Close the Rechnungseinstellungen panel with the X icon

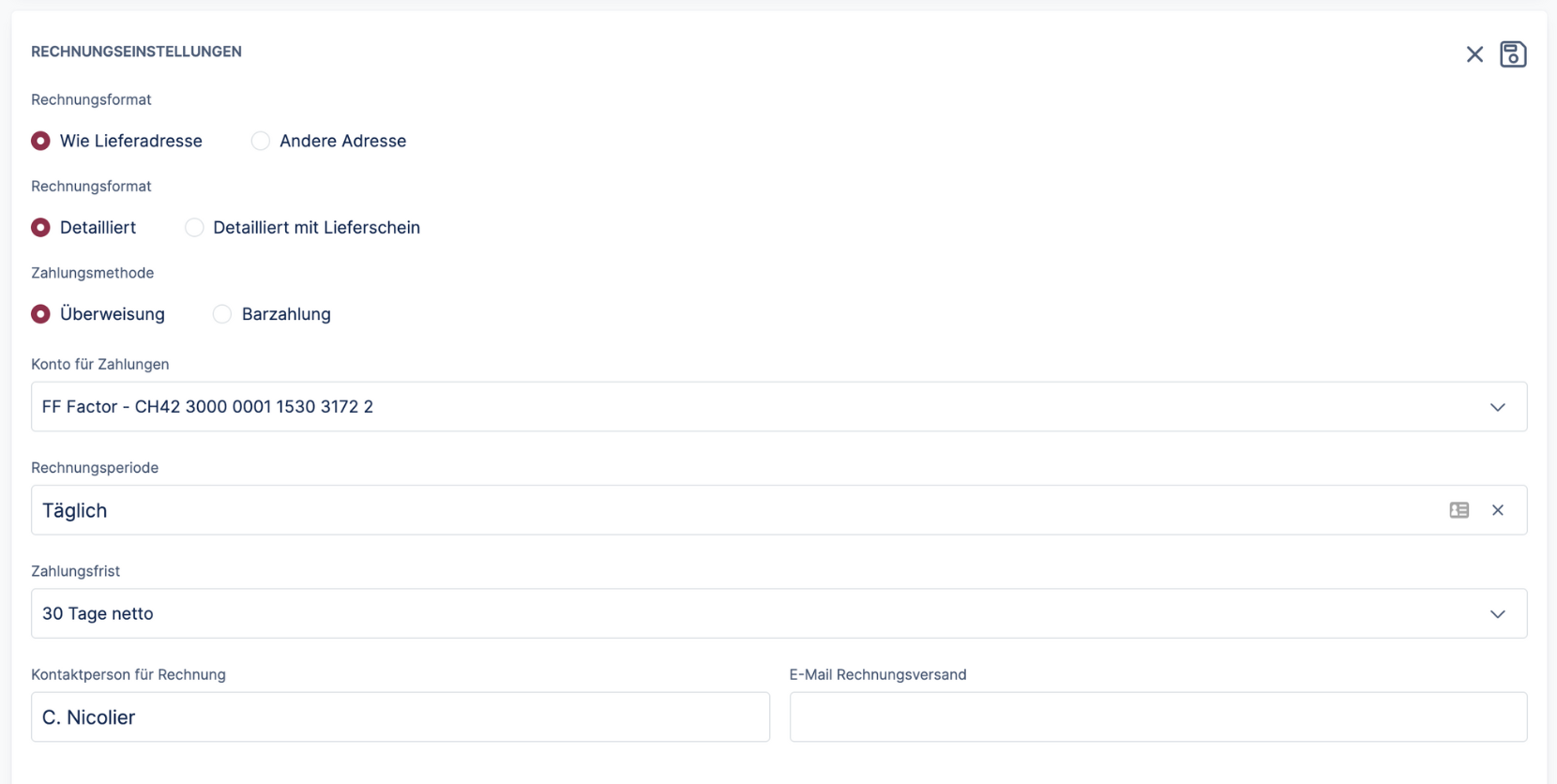tap(1474, 54)
